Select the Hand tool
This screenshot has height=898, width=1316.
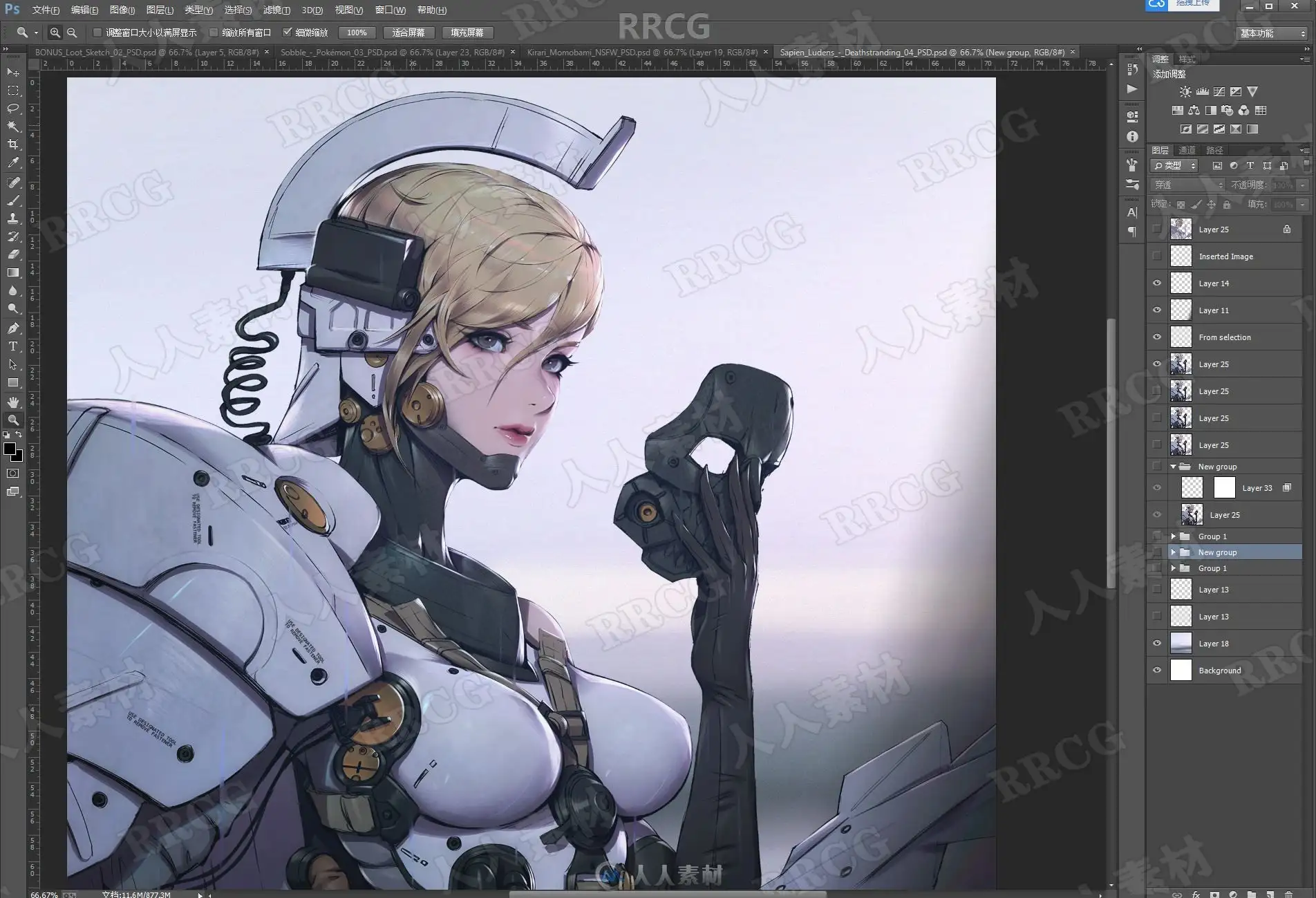click(13, 402)
